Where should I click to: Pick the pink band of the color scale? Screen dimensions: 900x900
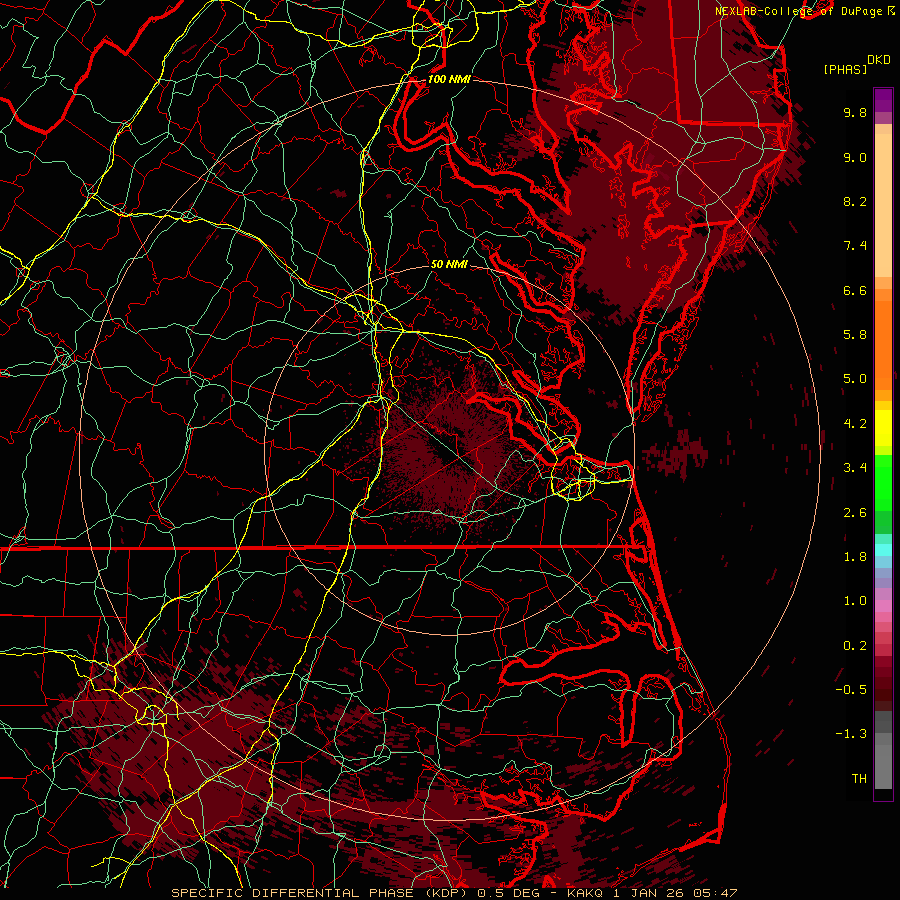pyautogui.click(x=883, y=606)
